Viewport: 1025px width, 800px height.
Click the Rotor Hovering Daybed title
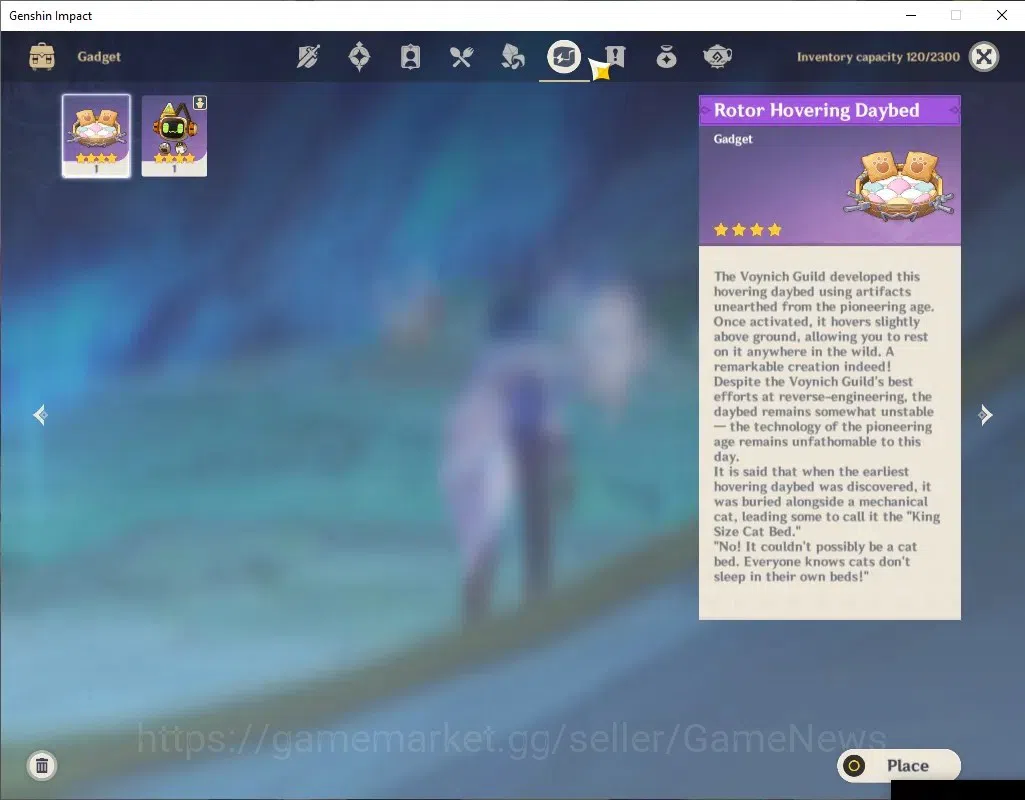(x=816, y=110)
